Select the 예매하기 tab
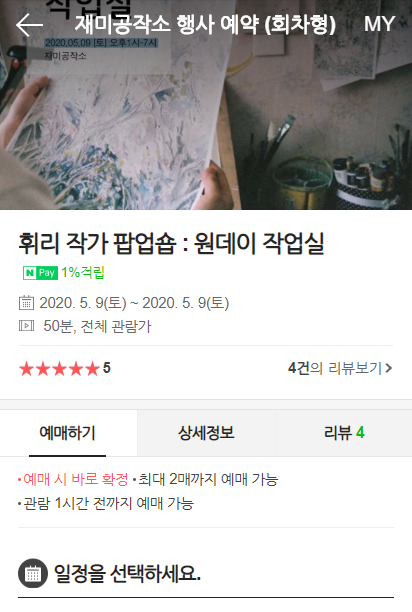 pos(67,433)
